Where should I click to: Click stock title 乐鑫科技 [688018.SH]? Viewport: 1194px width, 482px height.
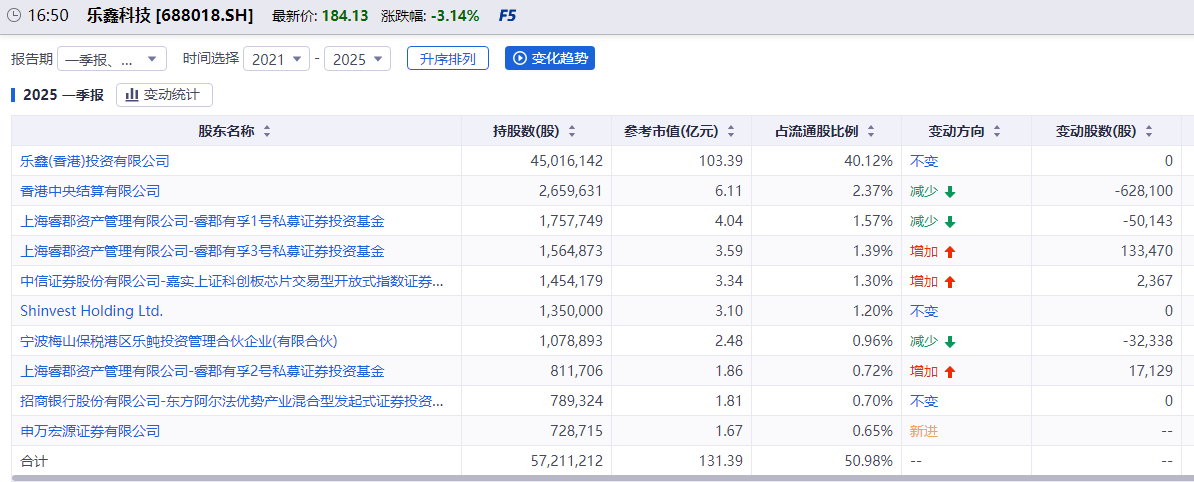click(x=170, y=15)
